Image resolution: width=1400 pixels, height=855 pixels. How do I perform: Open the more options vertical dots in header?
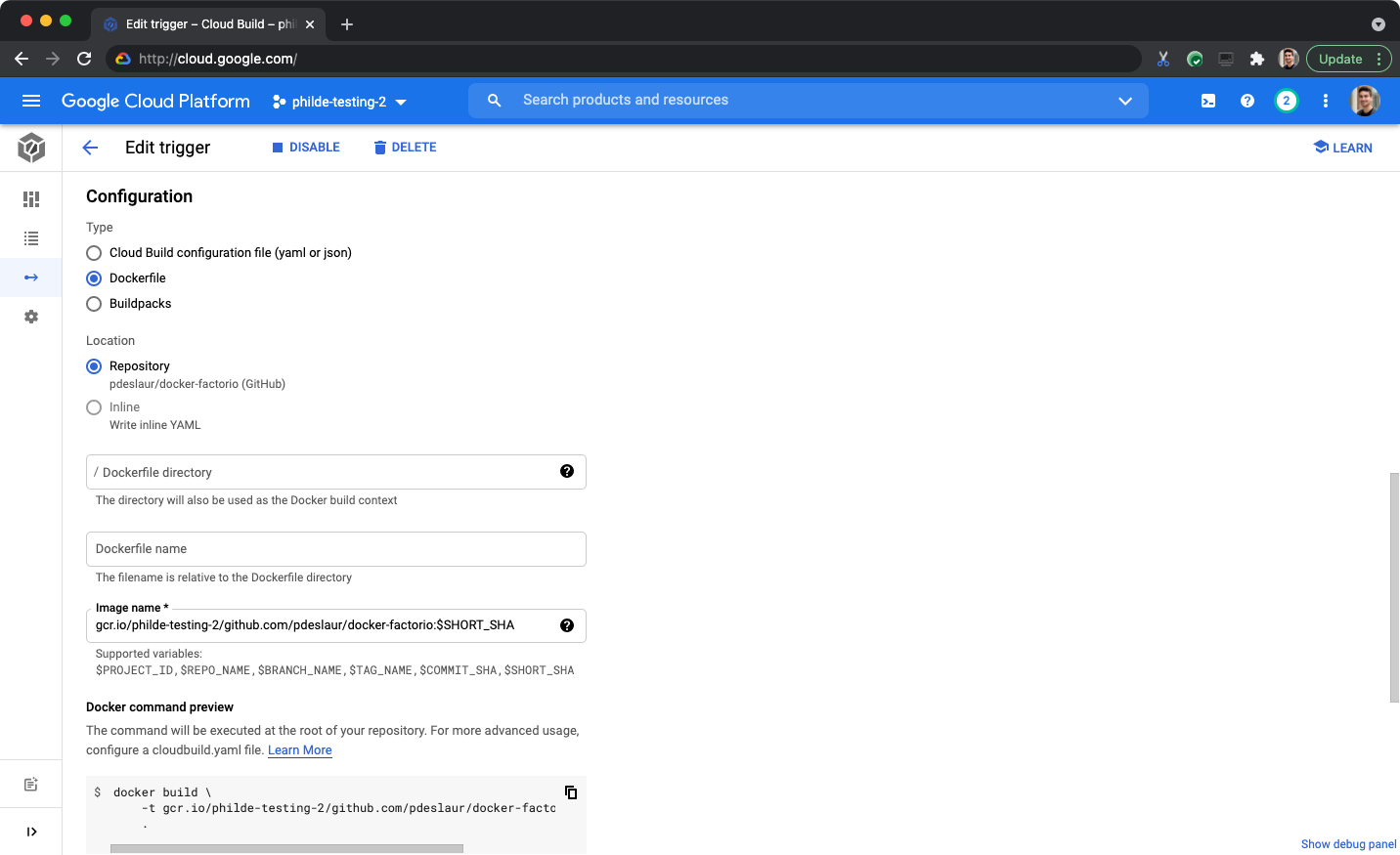pyautogui.click(x=1326, y=101)
